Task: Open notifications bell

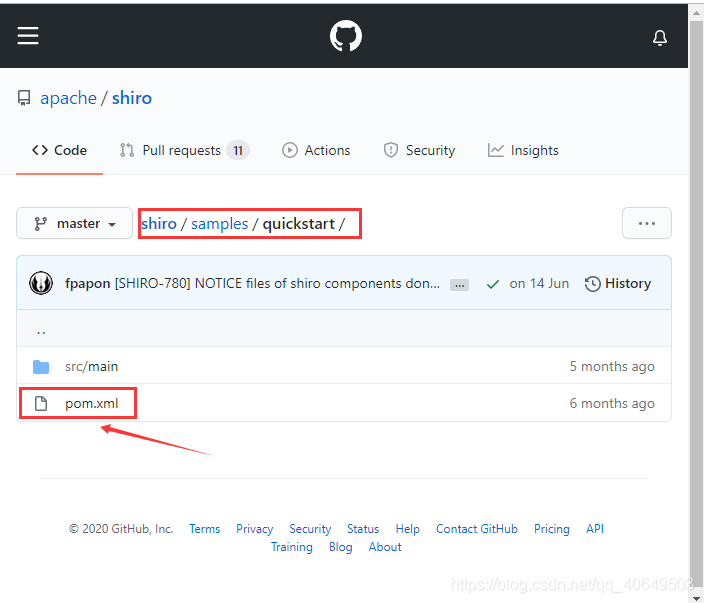Action: pos(660,38)
